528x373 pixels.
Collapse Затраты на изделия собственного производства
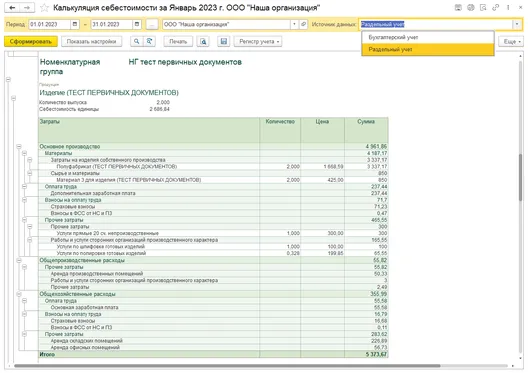click(x=30, y=160)
